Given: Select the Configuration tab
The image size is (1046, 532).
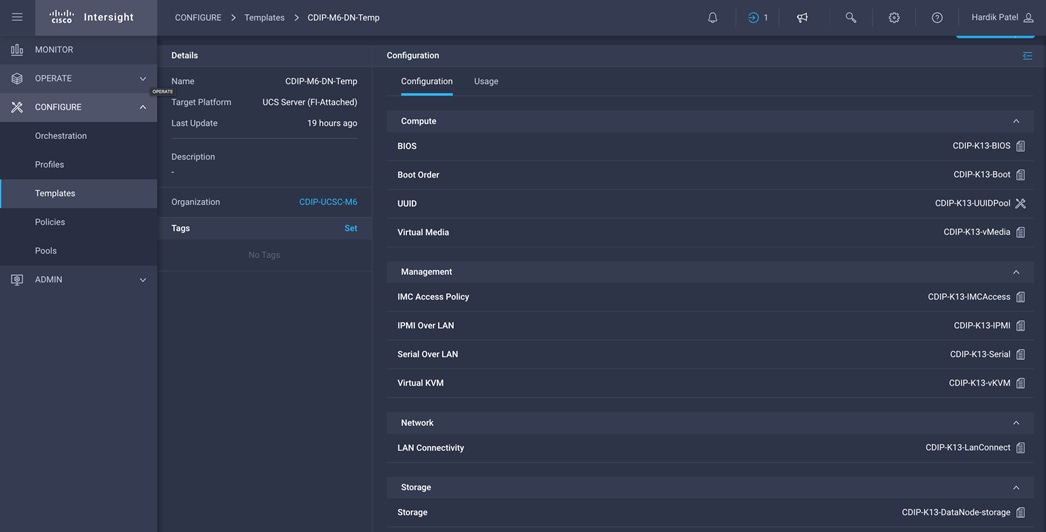Looking at the screenshot, I should coord(427,81).
